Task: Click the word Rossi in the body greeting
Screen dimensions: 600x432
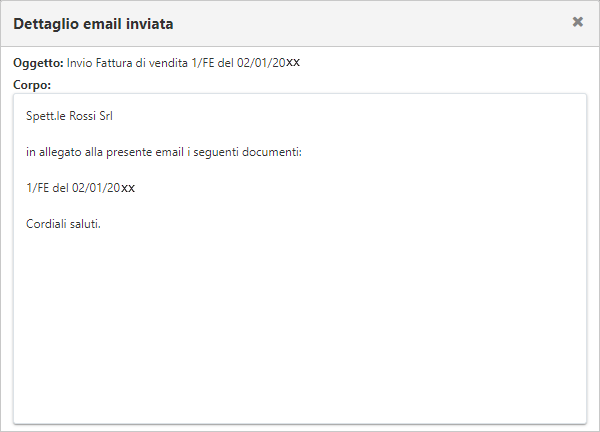Action: [x=82, y=116]
